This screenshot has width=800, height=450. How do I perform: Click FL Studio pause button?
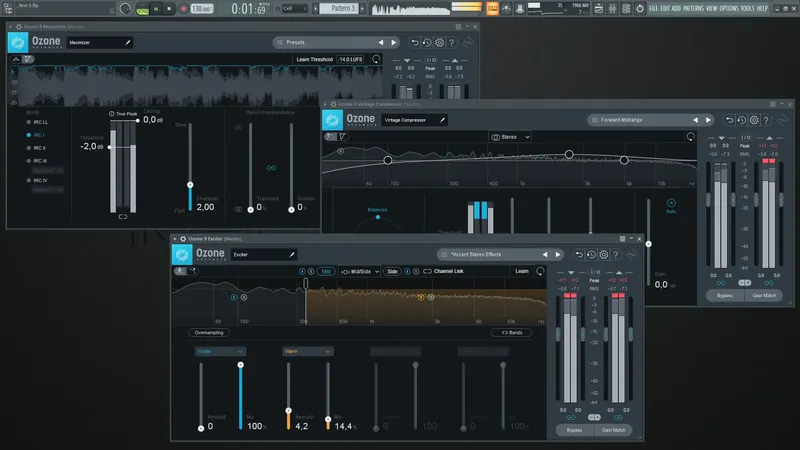coord(156,9)
